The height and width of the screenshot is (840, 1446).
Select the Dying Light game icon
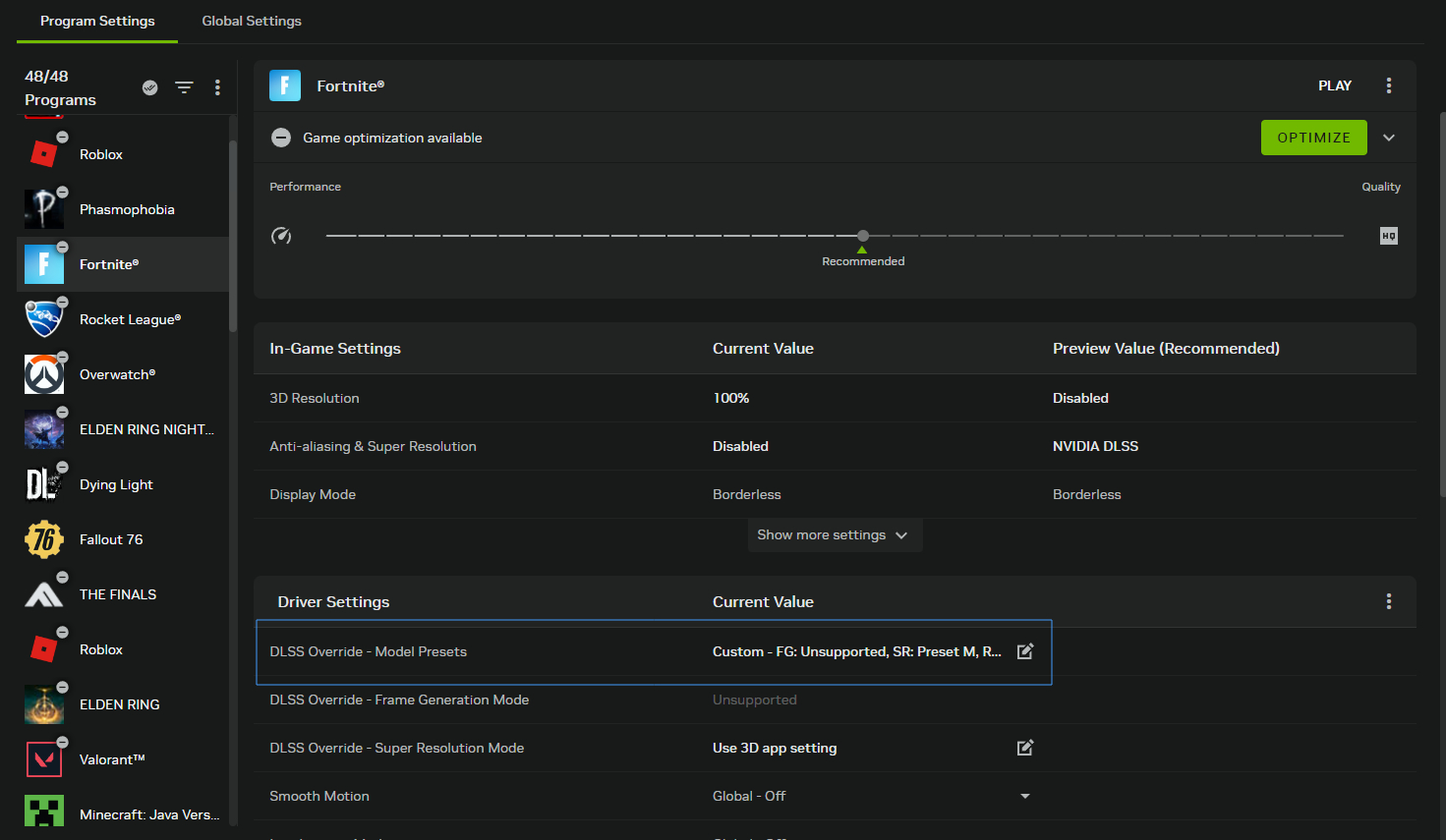44,484
